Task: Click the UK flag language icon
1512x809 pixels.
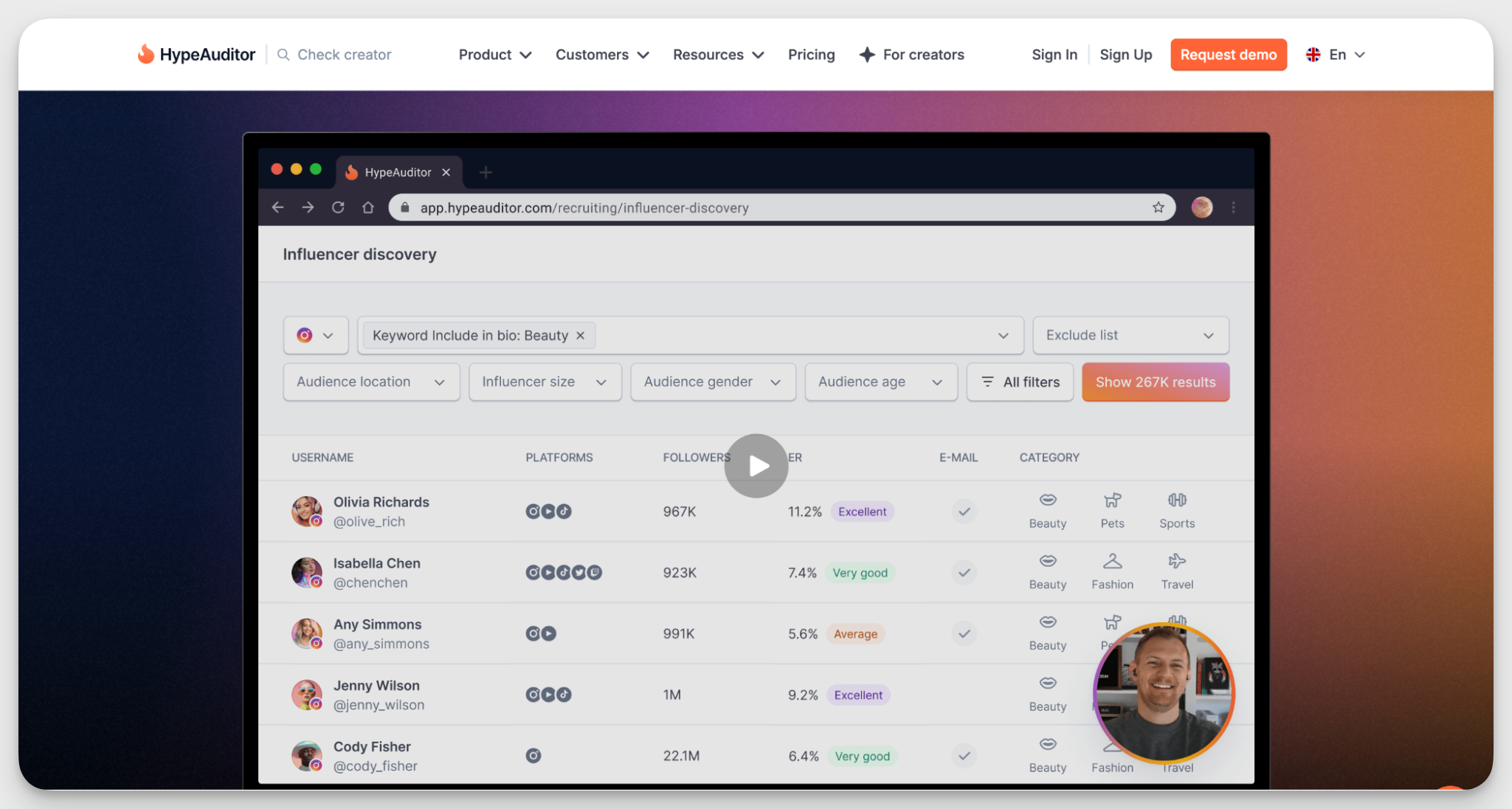Action: coord(1313,55)
